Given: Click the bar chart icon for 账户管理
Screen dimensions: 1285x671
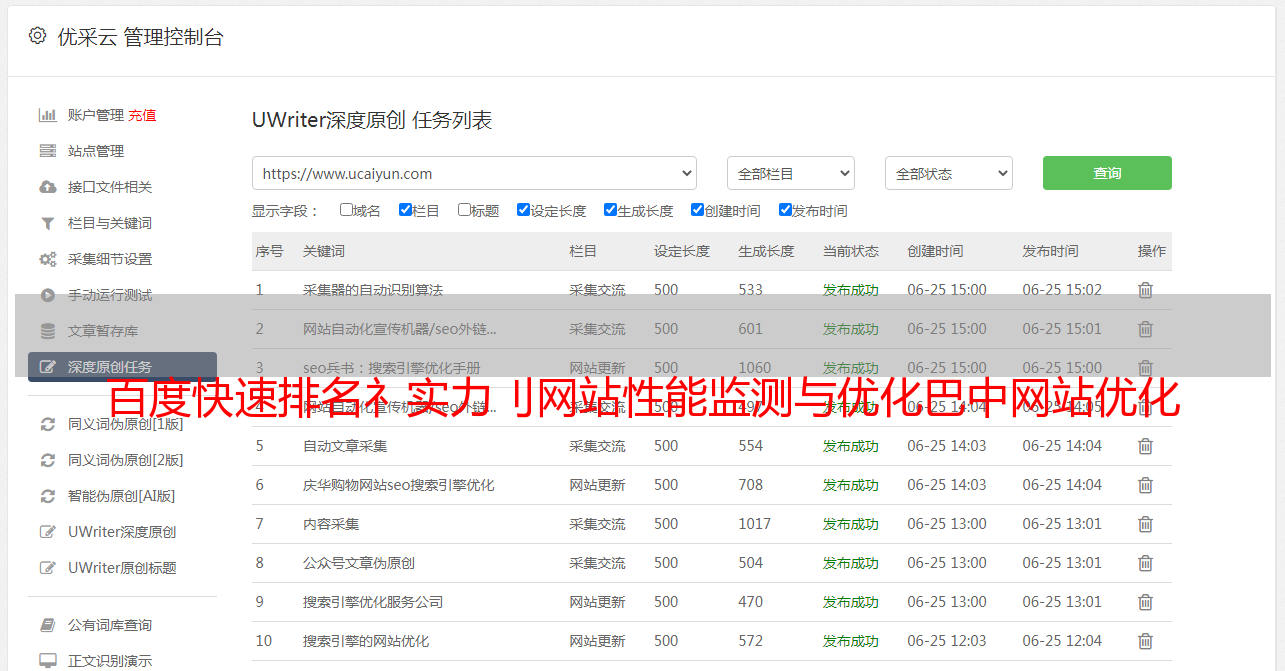Looking at the screenshot, I should (x=47, y=115).
